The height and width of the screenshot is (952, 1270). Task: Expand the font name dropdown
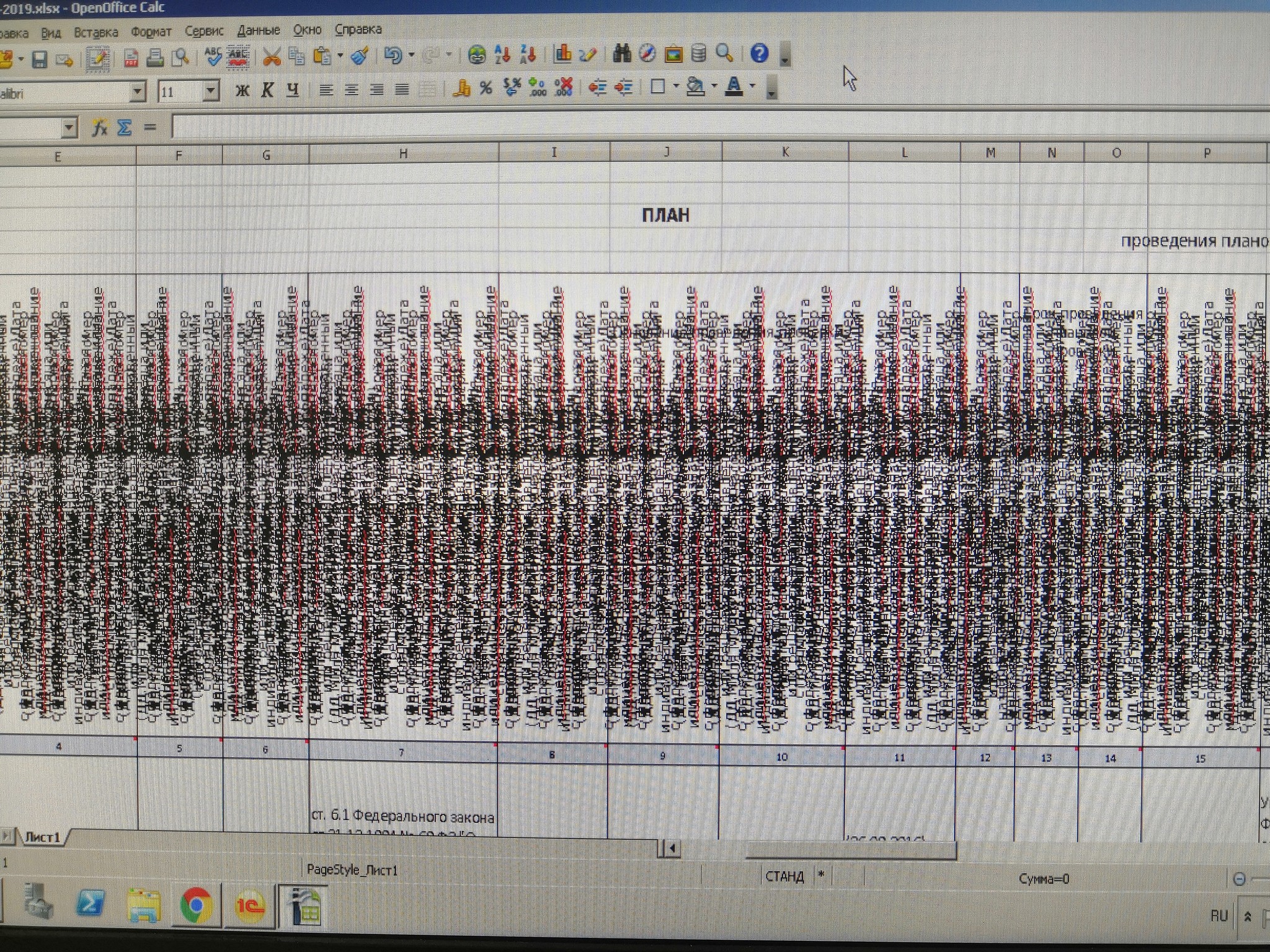pos(138,92)
